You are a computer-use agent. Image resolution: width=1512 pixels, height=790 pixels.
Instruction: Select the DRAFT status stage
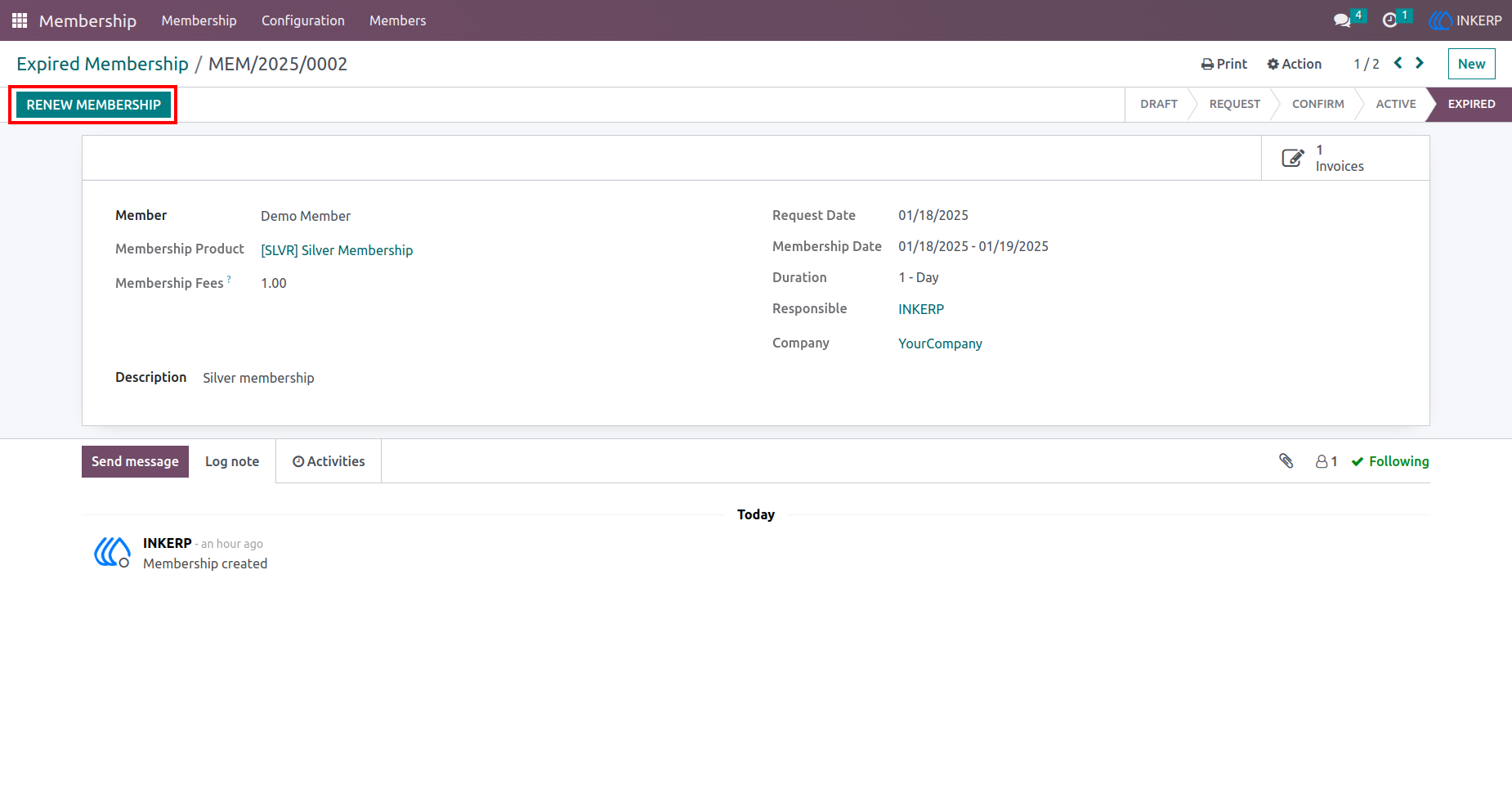click(x=1159, y=104)
